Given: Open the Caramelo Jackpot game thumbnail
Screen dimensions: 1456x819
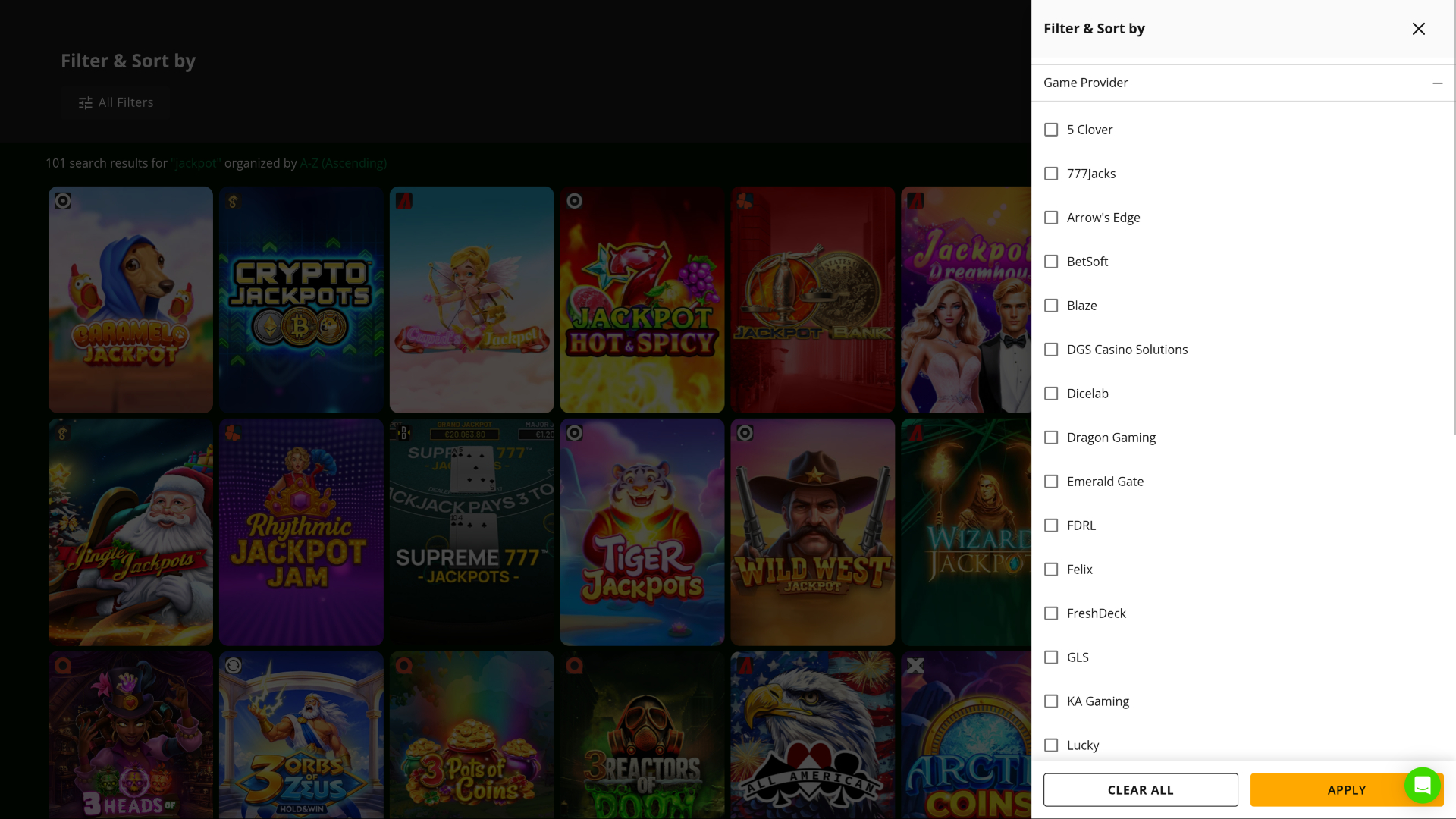Looking at the screenshot, I should pyautogui.click(x=130, y=300).
